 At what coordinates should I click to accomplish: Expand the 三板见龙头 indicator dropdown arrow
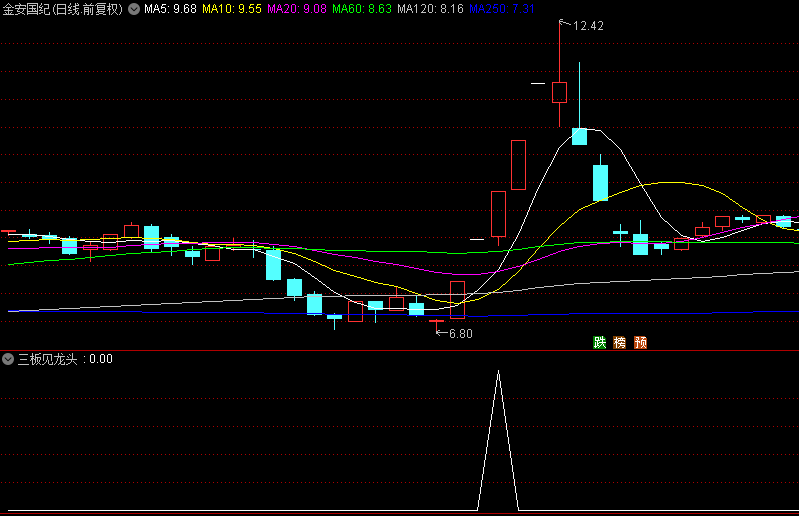pyautogui.click(x=8, y=359)
